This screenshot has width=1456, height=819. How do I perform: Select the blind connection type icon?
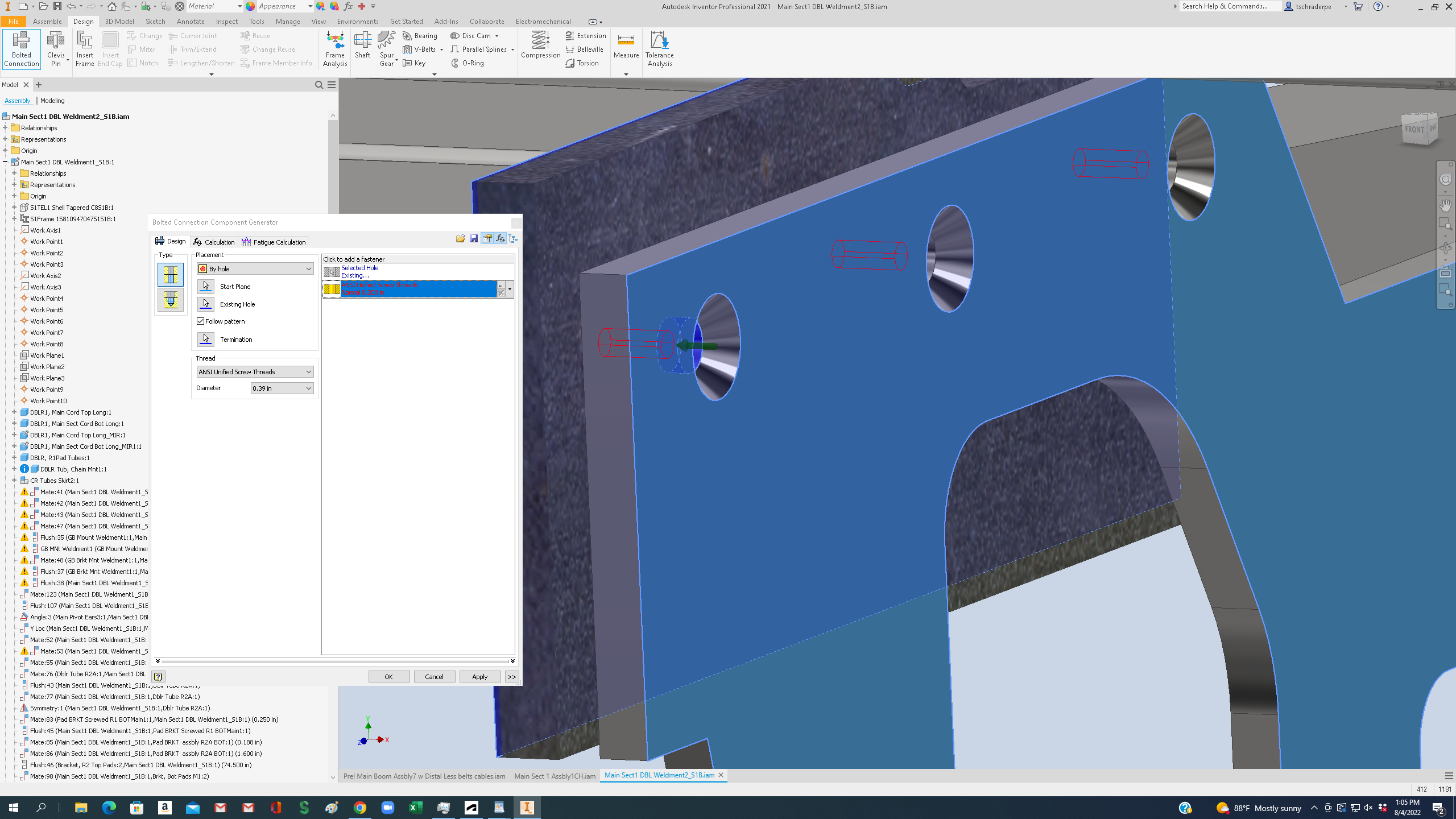[171, 300]
